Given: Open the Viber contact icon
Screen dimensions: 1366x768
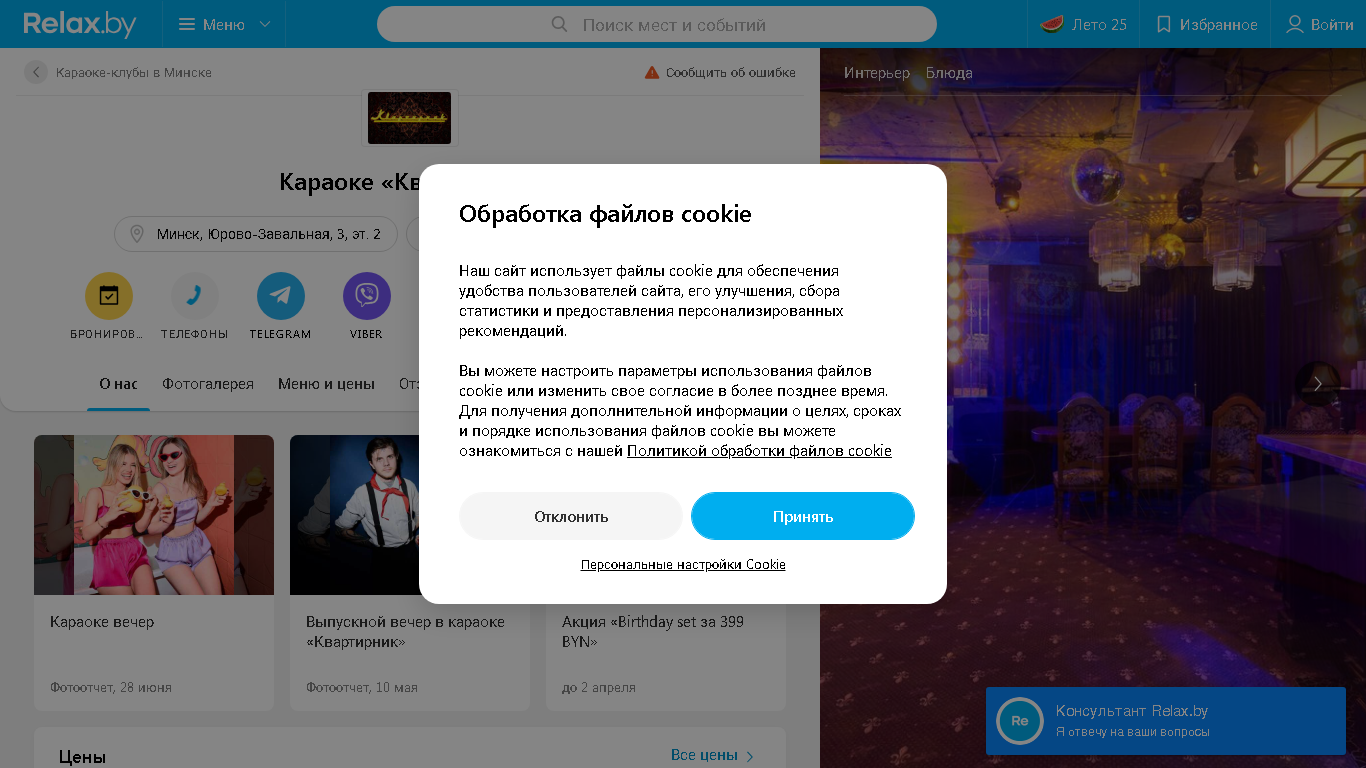Looking at the screenshot, I should click(x=367, y=296).
